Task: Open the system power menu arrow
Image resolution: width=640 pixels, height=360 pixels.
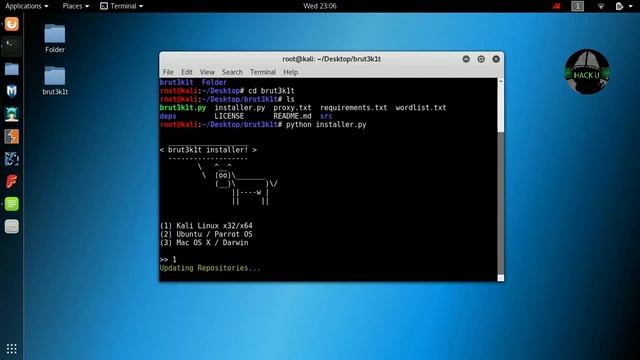Action: [631, 6]
